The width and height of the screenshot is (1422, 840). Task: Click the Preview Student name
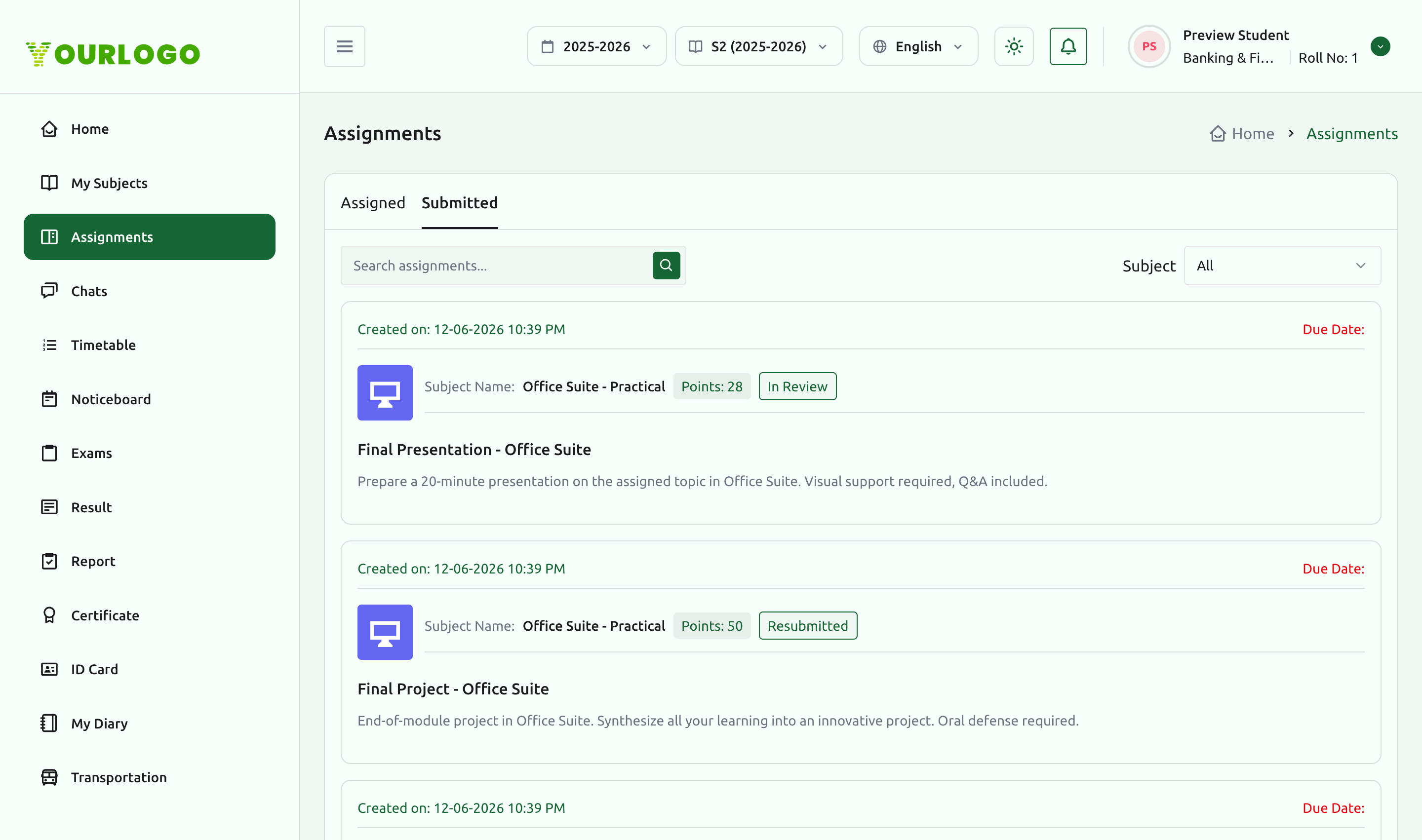click(1236, 35)
